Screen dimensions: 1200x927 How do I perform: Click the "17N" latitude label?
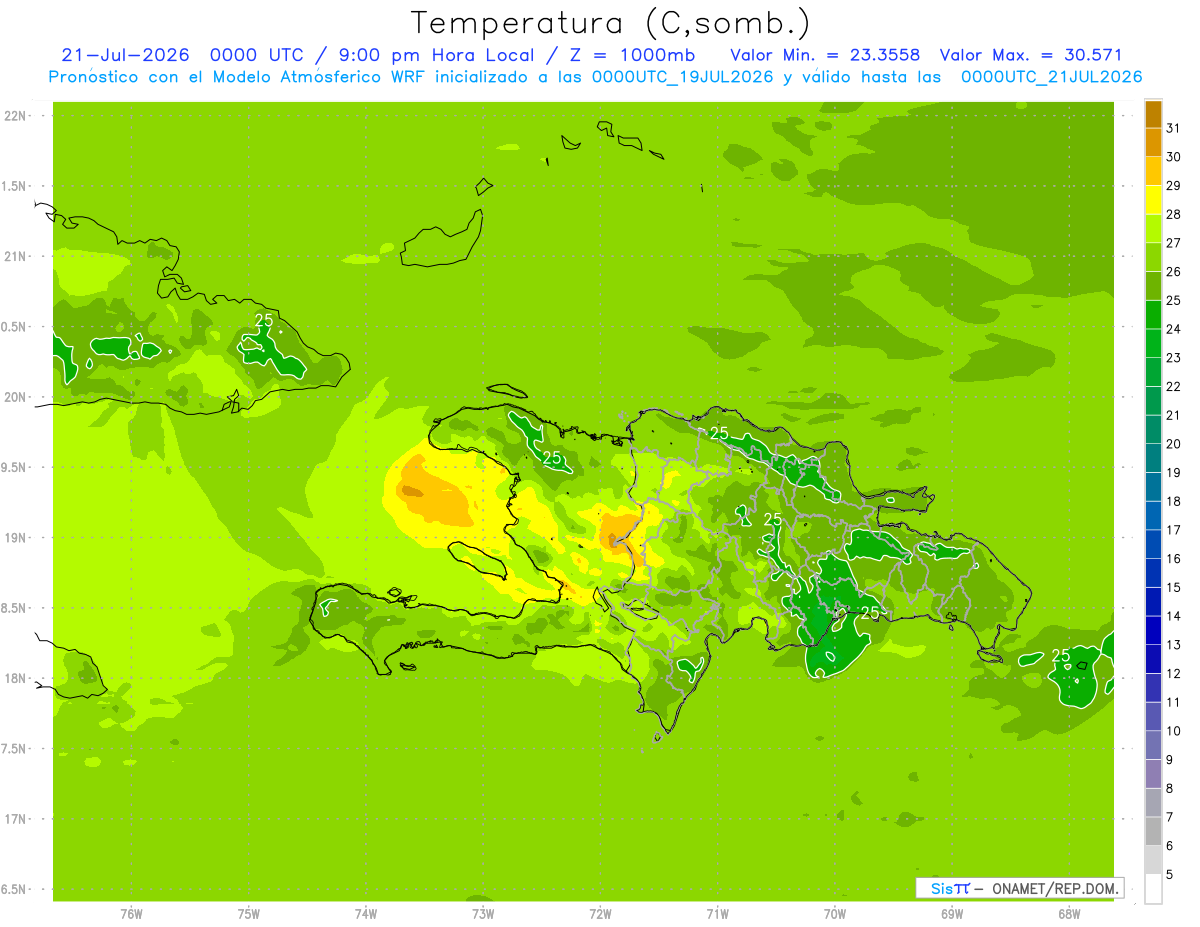(16, 819)
